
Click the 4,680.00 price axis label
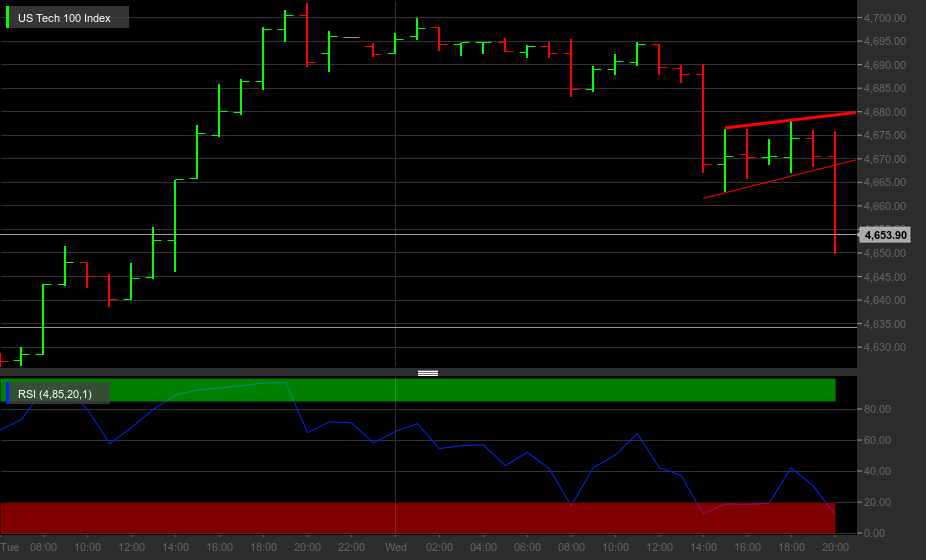pyautogui.click(x=884, y=112)
